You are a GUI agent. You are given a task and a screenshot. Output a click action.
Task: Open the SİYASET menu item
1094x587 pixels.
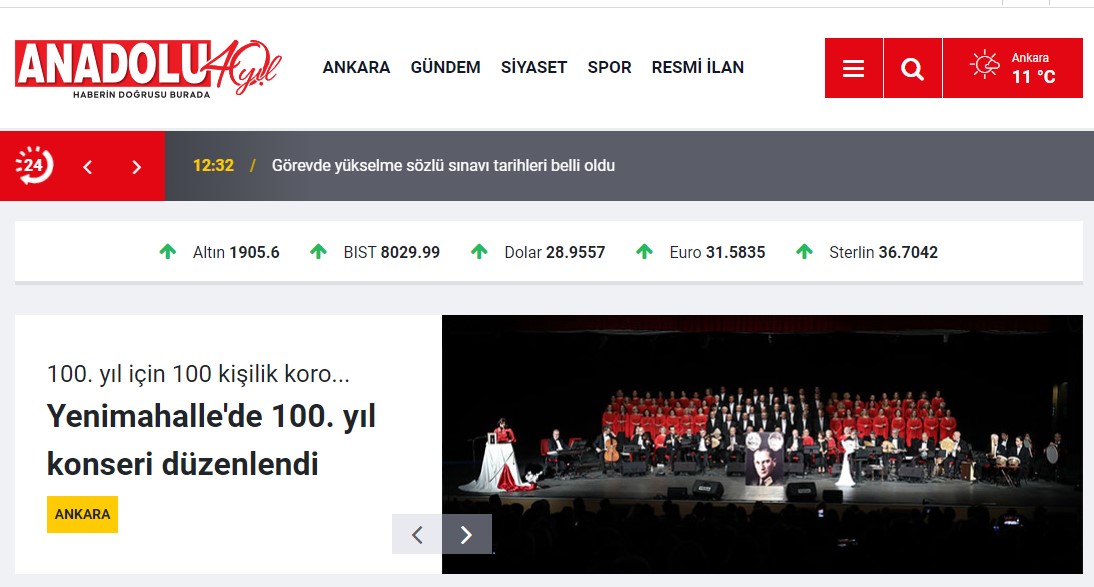point(534,67)
